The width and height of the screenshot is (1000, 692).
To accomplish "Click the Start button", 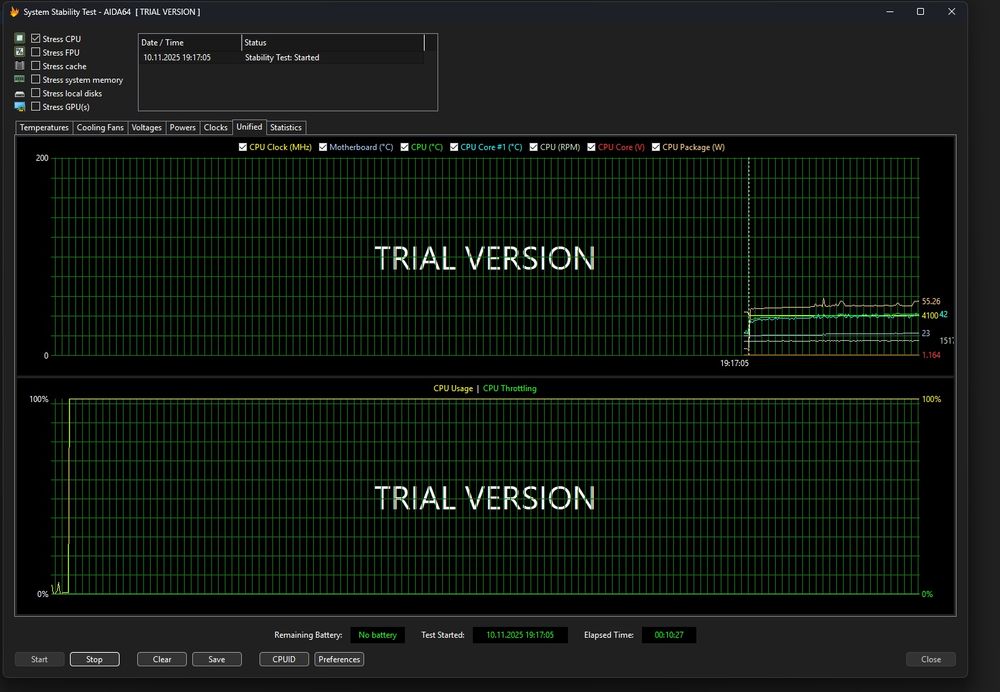I will coord(40,659).
